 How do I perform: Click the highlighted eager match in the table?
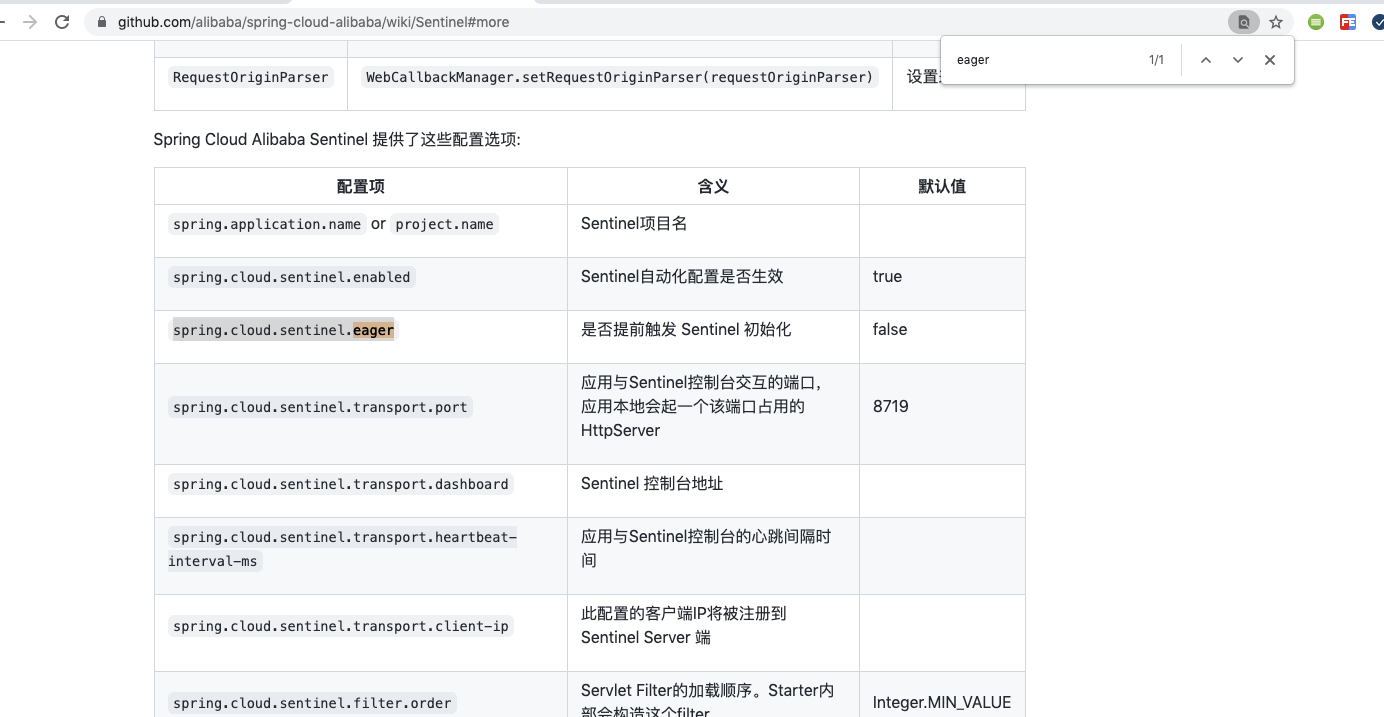372,329
